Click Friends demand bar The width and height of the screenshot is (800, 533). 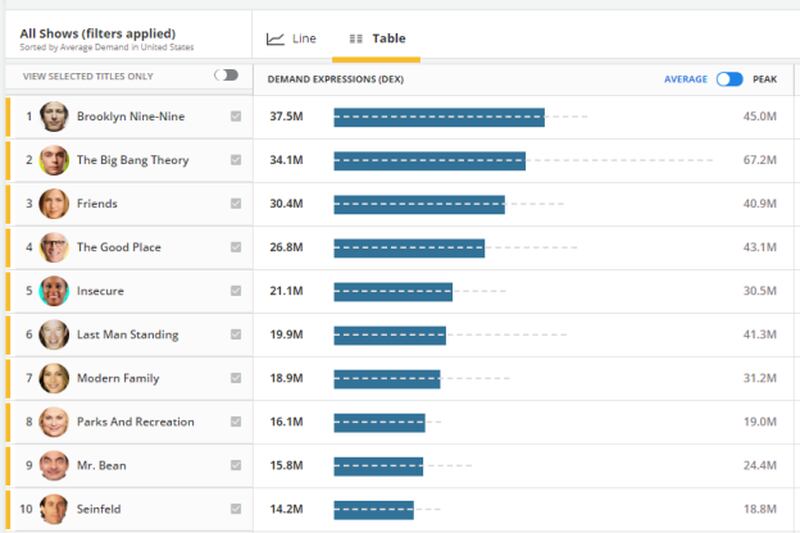coord(419,204)
